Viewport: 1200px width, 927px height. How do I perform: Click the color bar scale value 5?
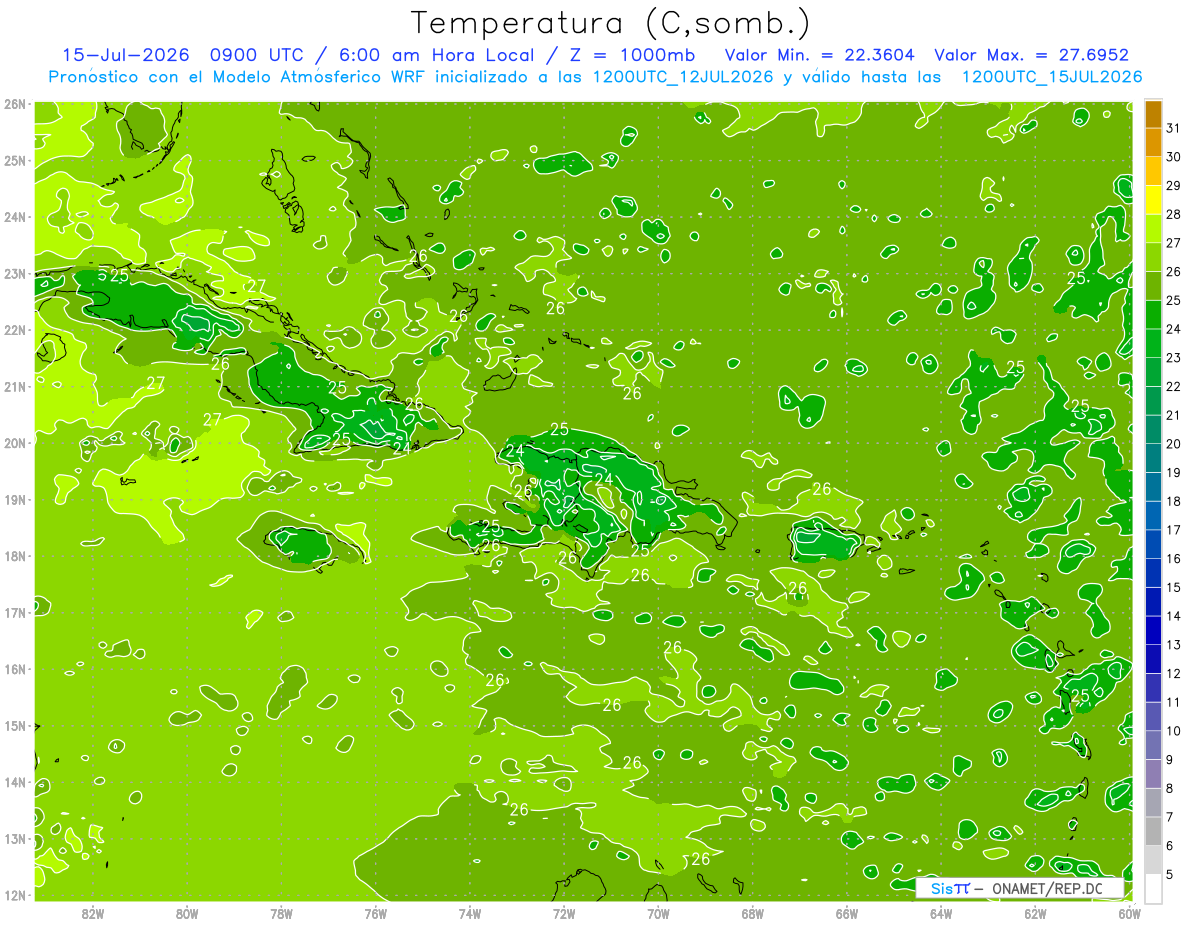coord(1171,874)
